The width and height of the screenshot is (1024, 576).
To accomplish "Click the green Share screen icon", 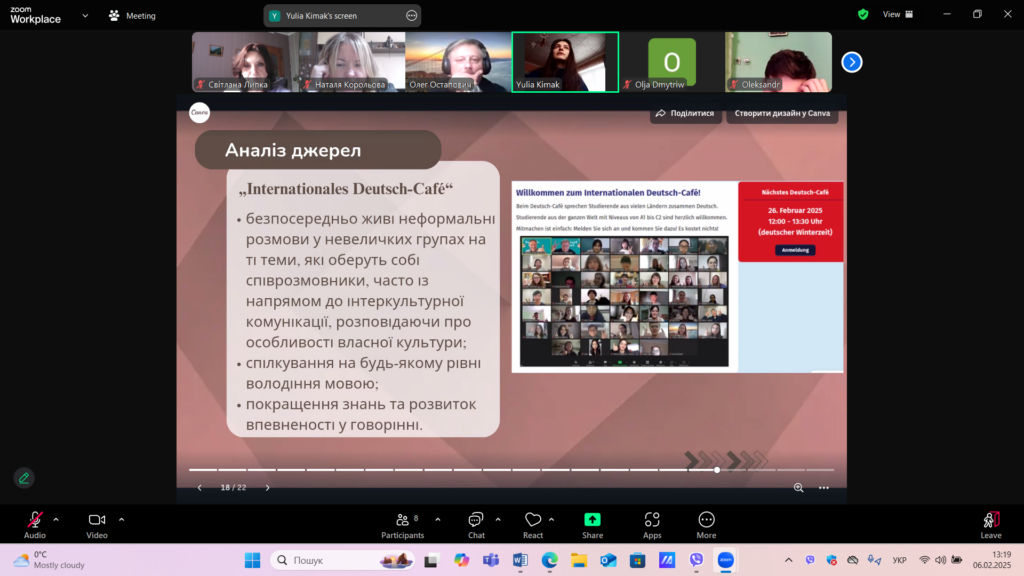I will tap(592, 519).
